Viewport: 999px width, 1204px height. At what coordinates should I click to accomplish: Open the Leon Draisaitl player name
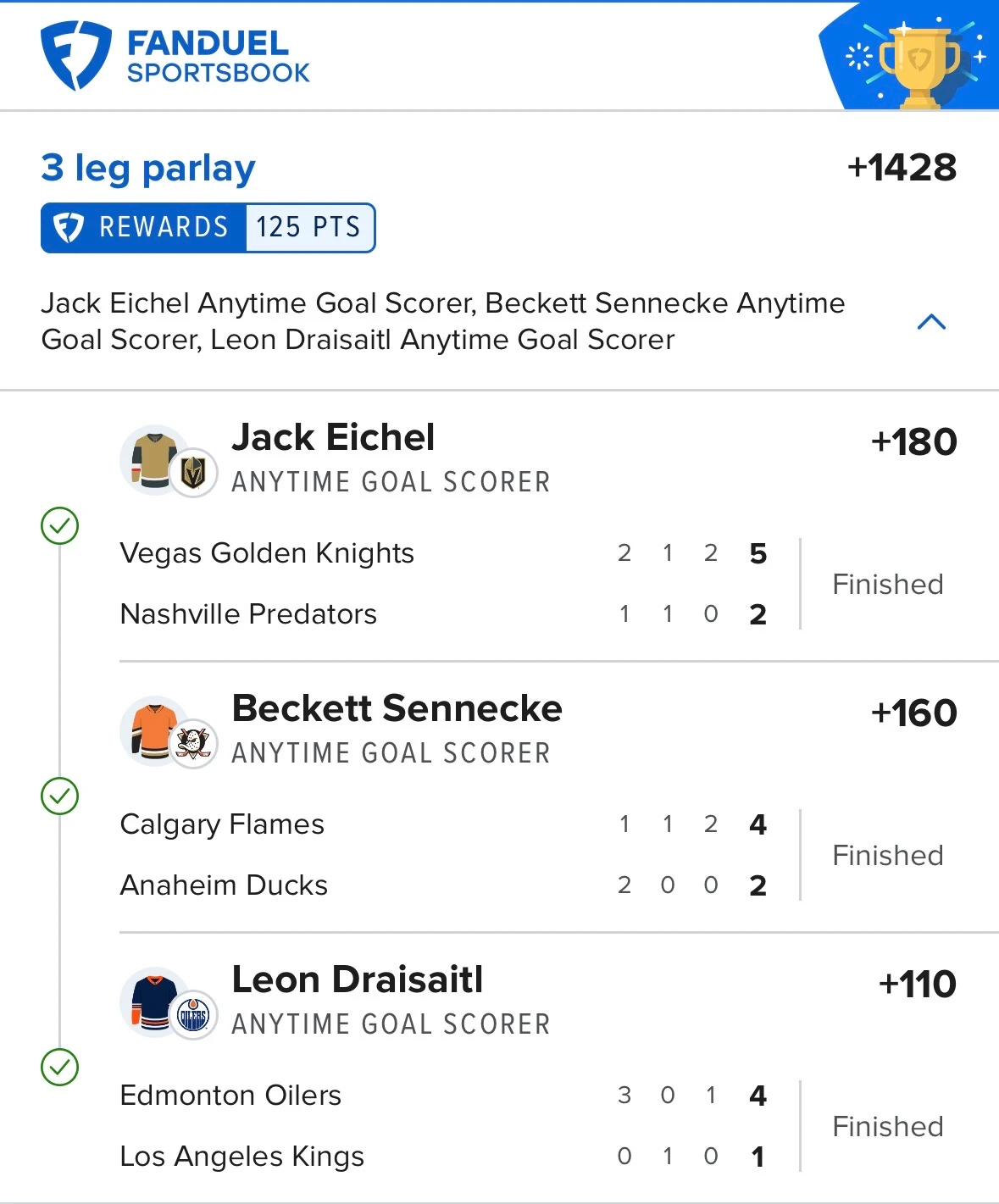point(358,980)
